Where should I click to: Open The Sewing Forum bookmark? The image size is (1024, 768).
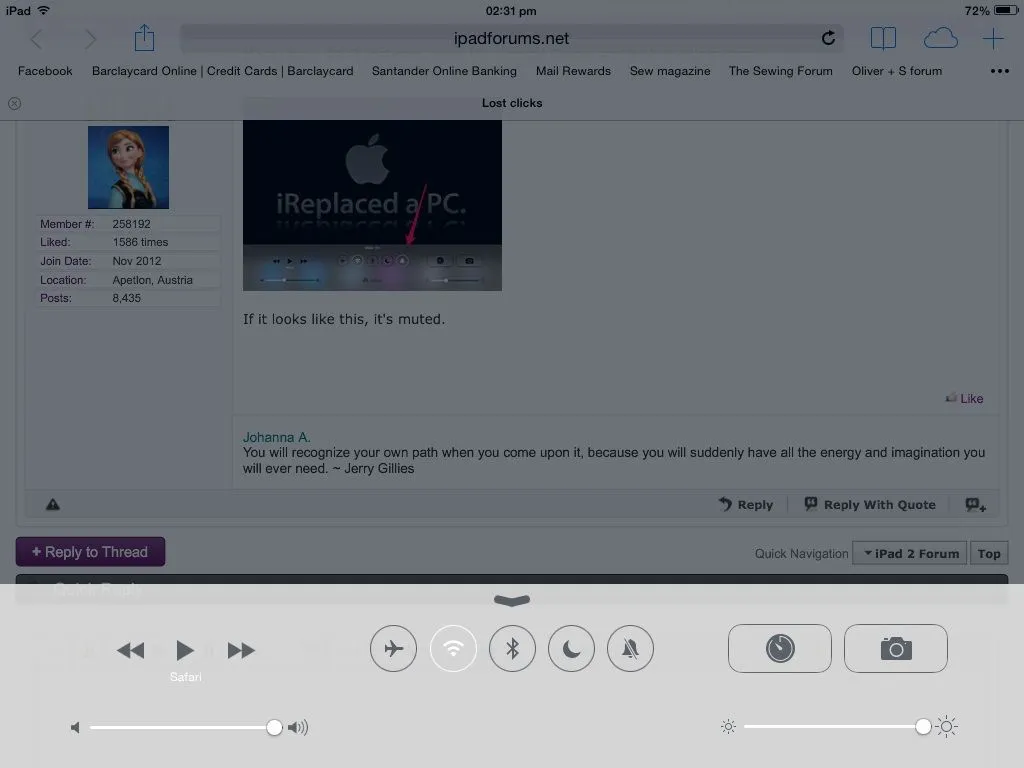[780, 71]
